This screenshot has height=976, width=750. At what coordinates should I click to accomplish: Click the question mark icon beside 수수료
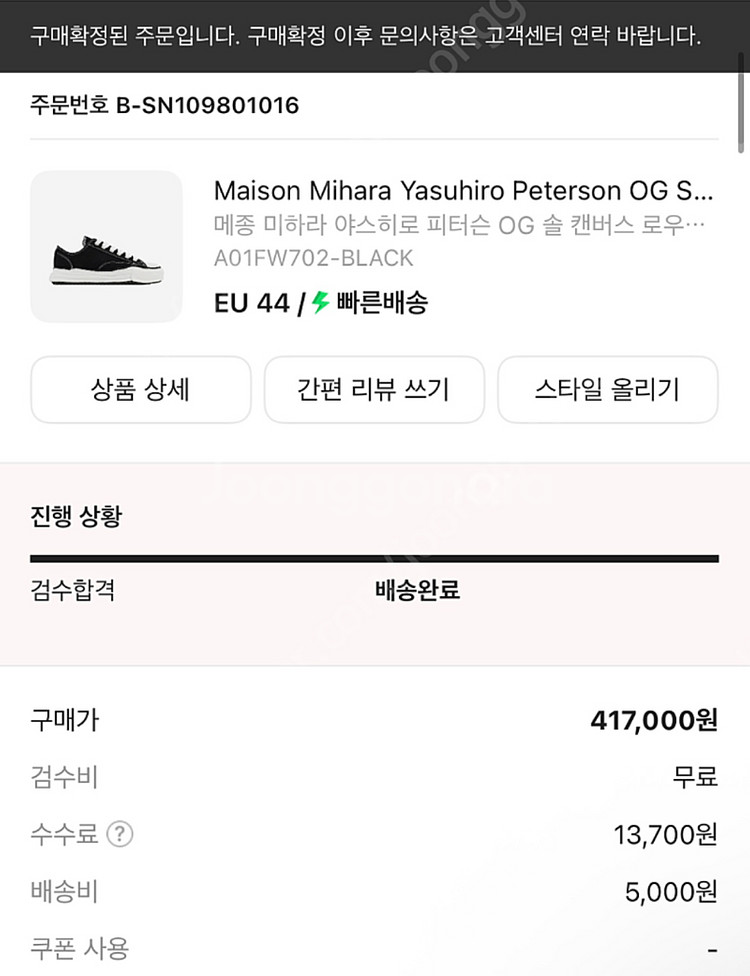coord(120,834)
